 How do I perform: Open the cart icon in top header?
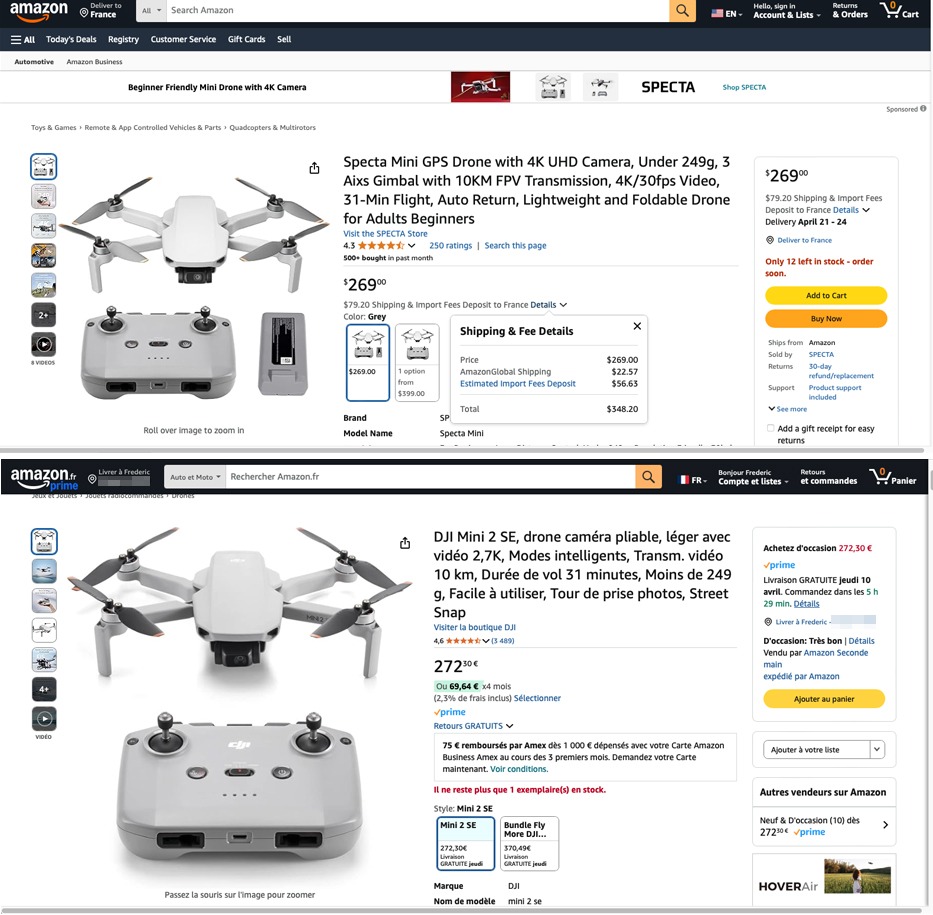coord(899,10)
